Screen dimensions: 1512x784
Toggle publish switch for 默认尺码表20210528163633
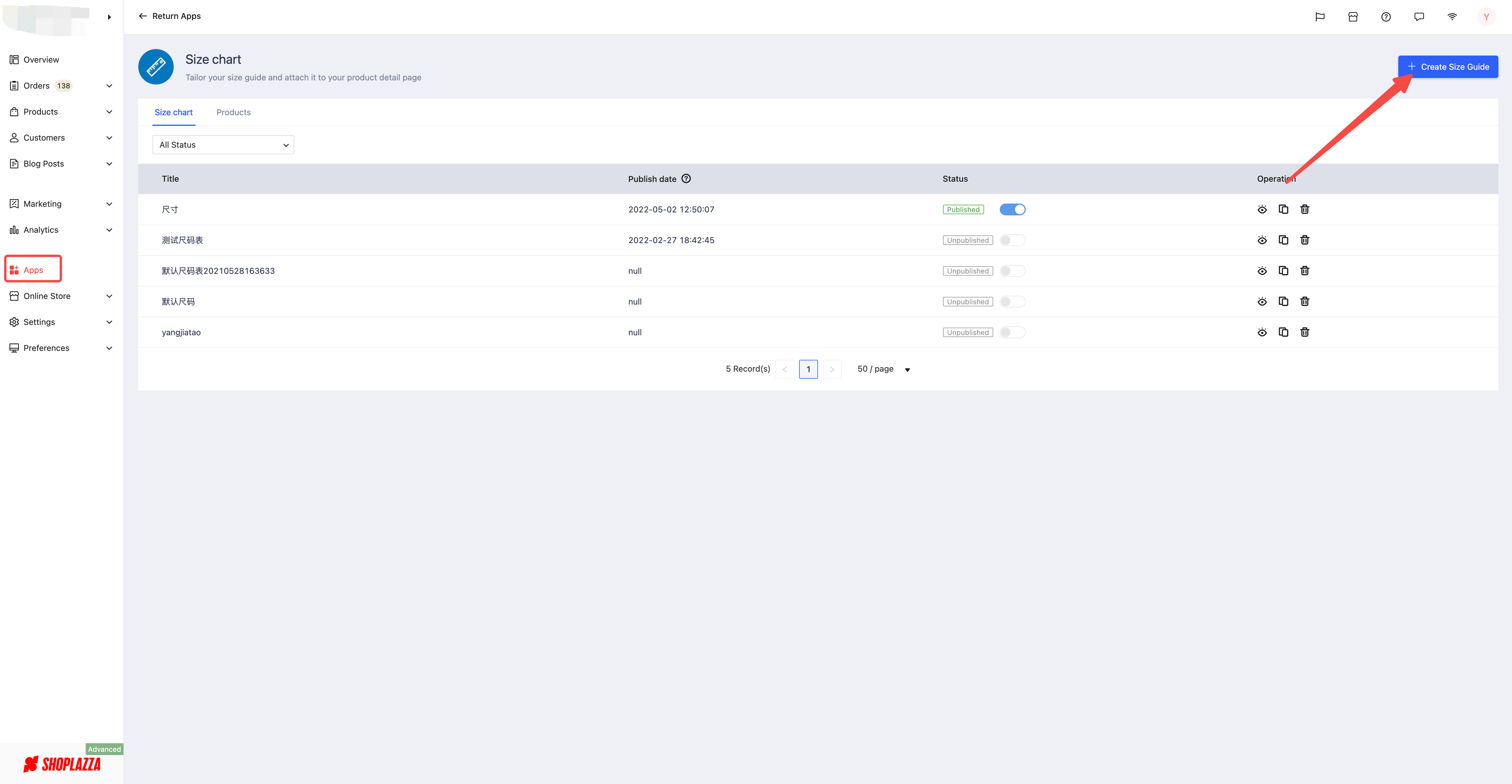tap(1012, 271)
